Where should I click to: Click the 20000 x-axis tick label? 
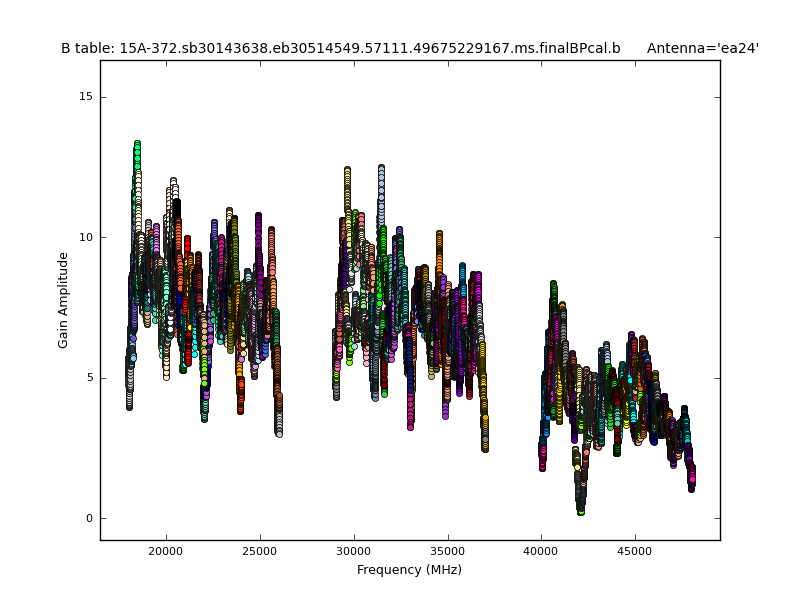pos(165,551)
